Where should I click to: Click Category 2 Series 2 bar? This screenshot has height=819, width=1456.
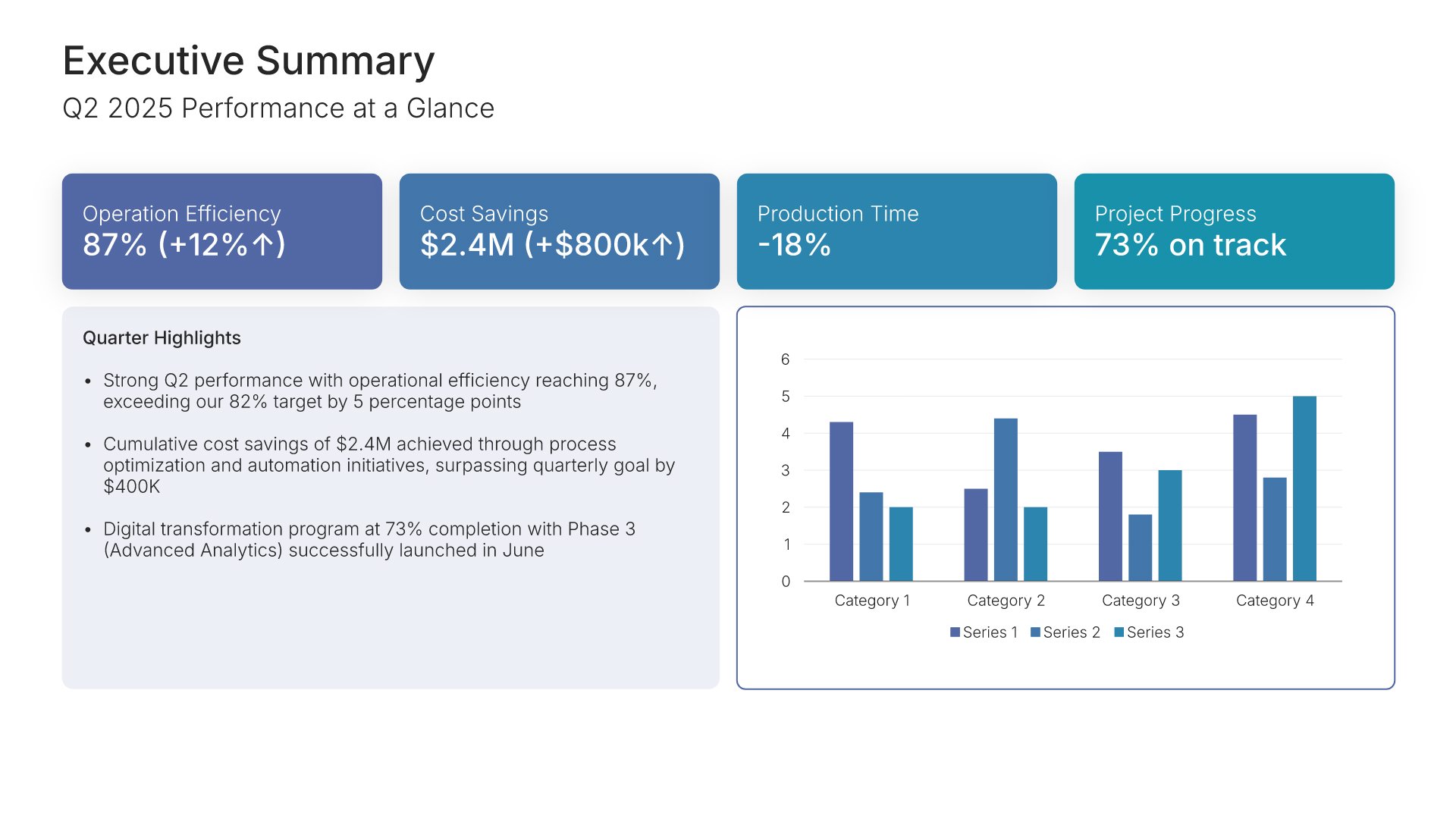click(1006, 500)
